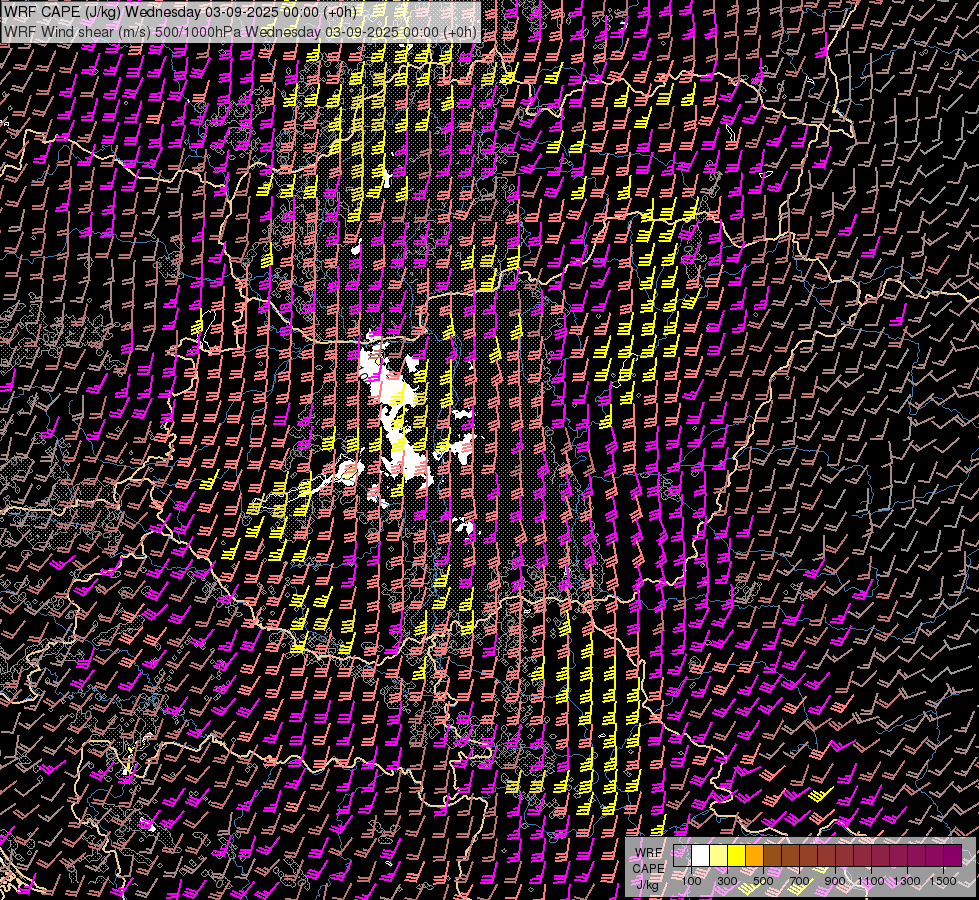Click the legend value 1100
Screen dimensions: 979x900
(x=871, y=881)
